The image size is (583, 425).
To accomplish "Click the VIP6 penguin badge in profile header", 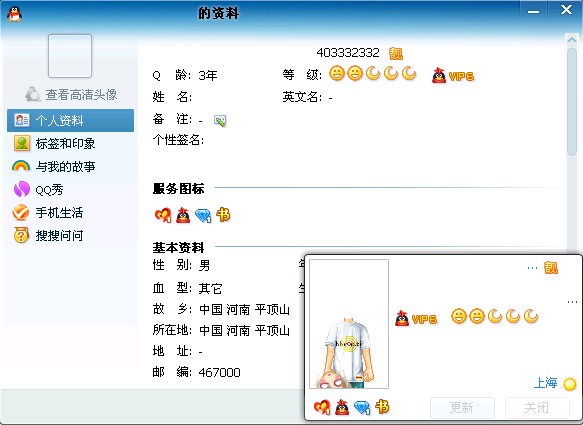I will (x=453, y=75).
